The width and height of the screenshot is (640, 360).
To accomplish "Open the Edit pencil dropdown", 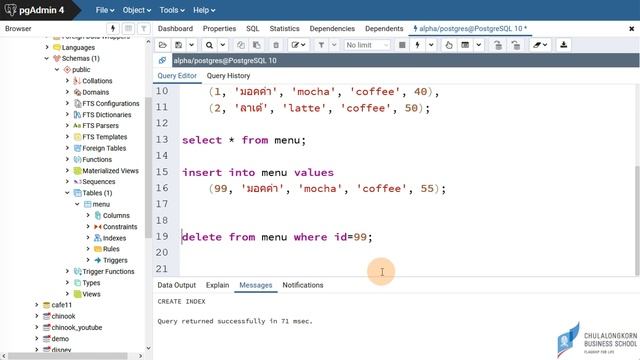I will pyautogui.click(x=298, y=45).
